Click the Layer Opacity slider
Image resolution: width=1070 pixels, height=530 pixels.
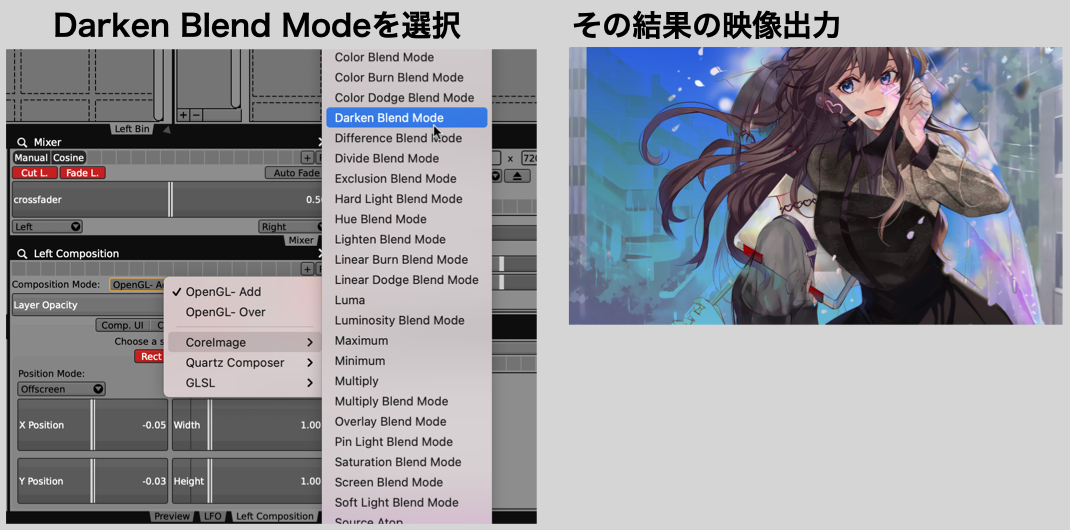click(x=87, y=305)
